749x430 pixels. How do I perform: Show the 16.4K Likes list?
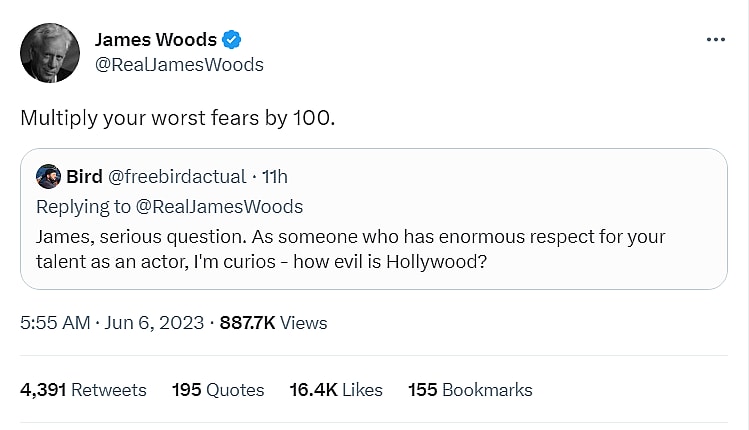[336, 390]
